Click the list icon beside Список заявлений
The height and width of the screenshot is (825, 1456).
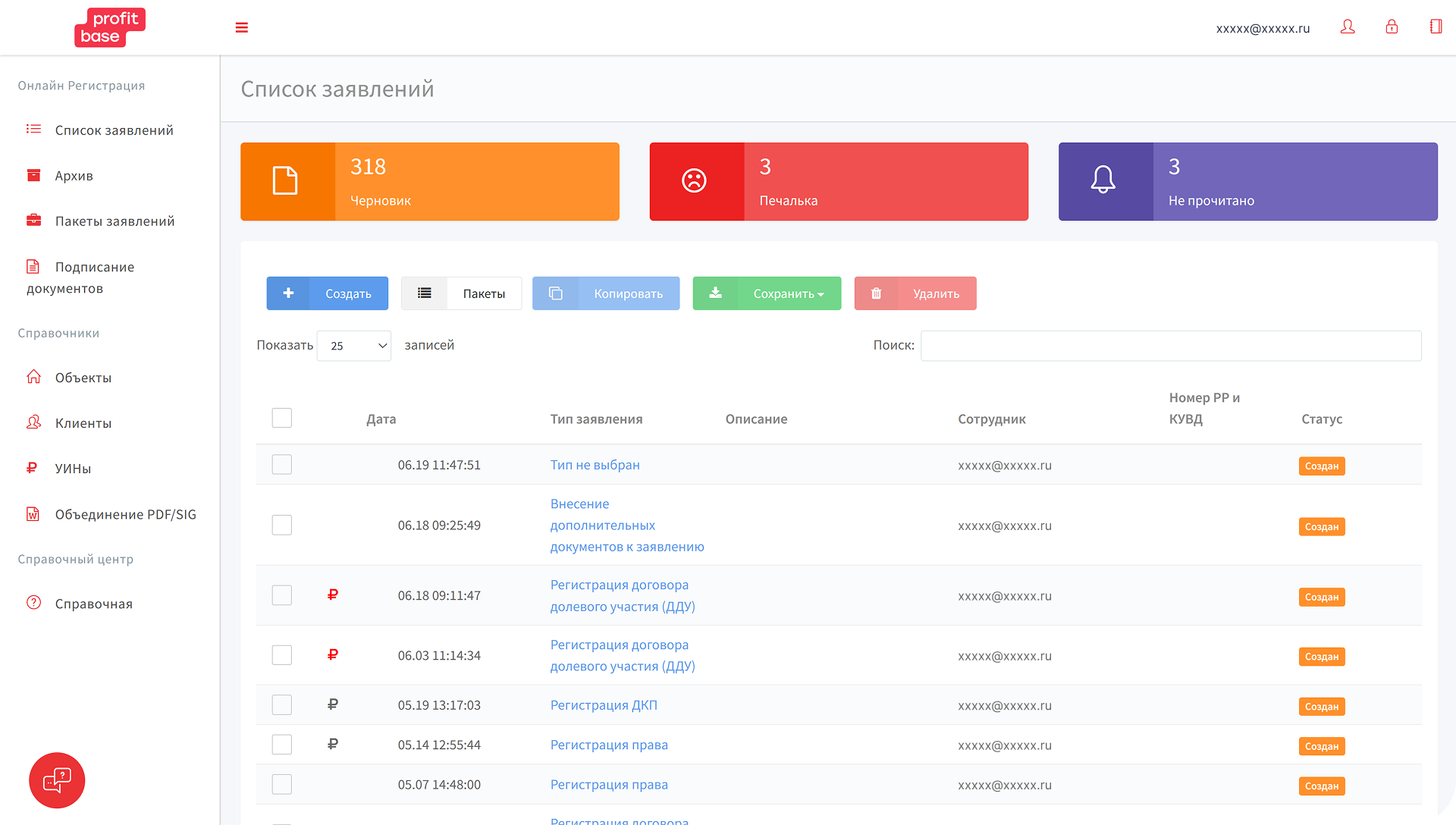[x=33, y=130]
